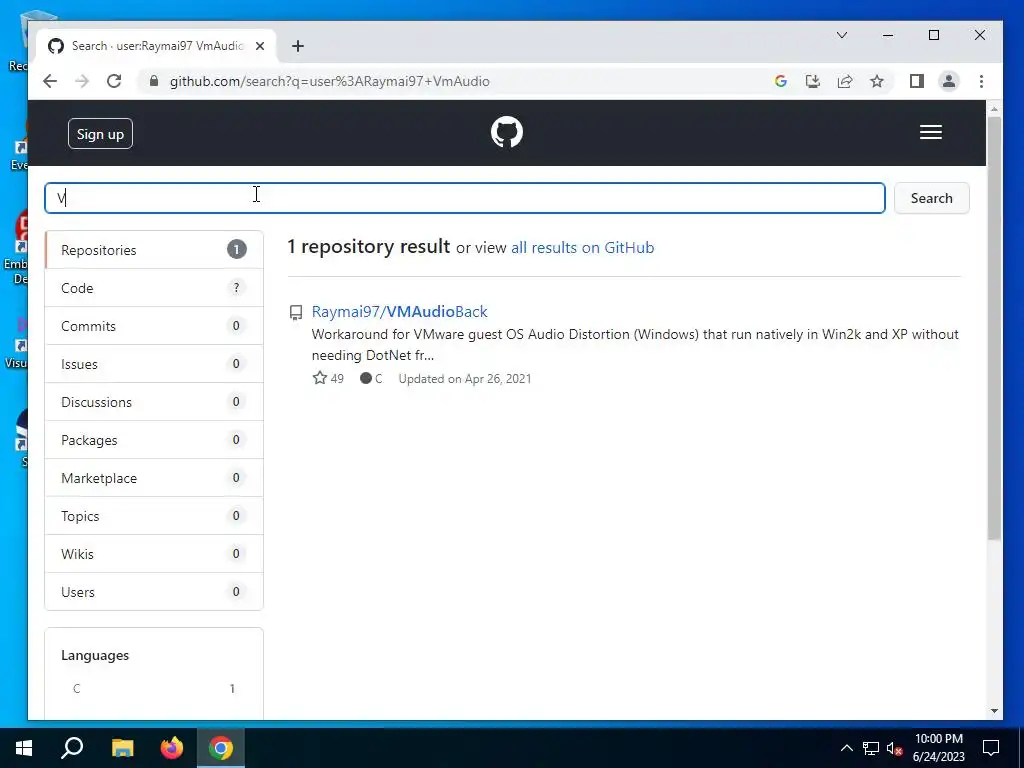Click the install app icon in address bar
This screenshot has height=768, width=1024.
[812, 81]
